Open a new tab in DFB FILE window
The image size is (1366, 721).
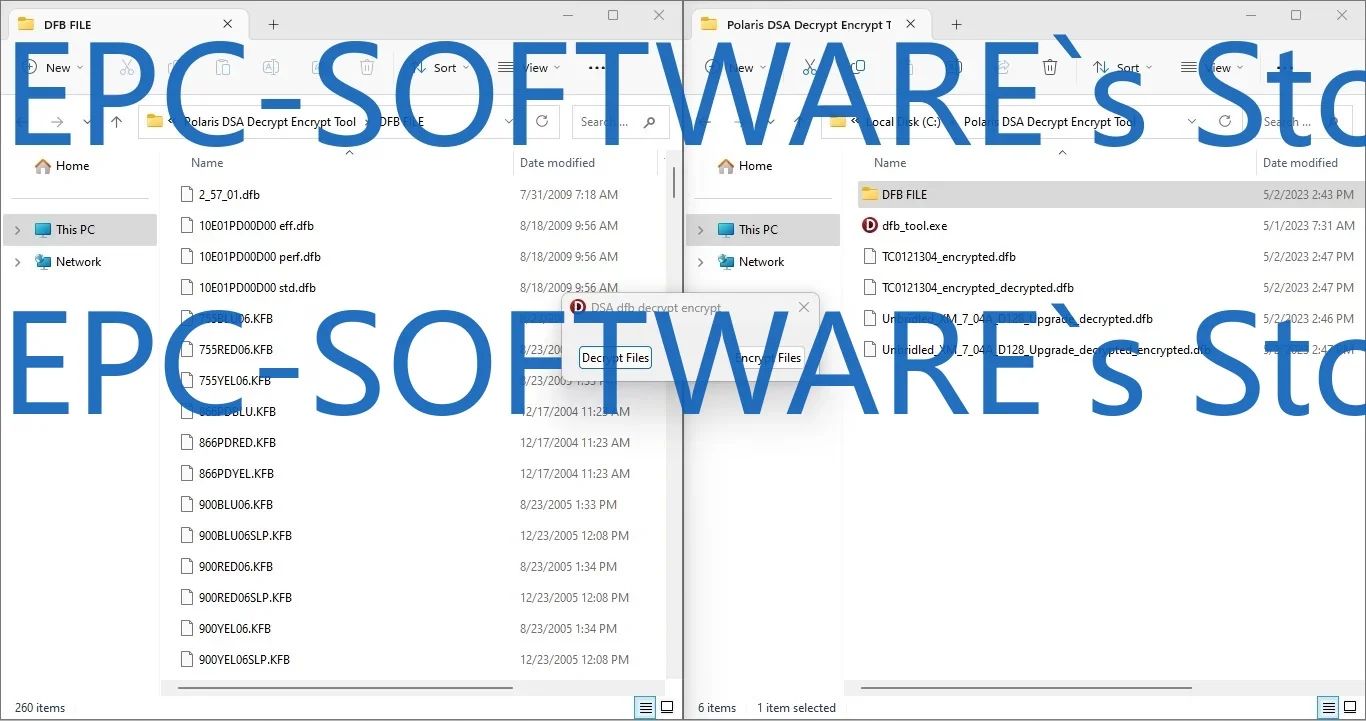tap(273, 25)
